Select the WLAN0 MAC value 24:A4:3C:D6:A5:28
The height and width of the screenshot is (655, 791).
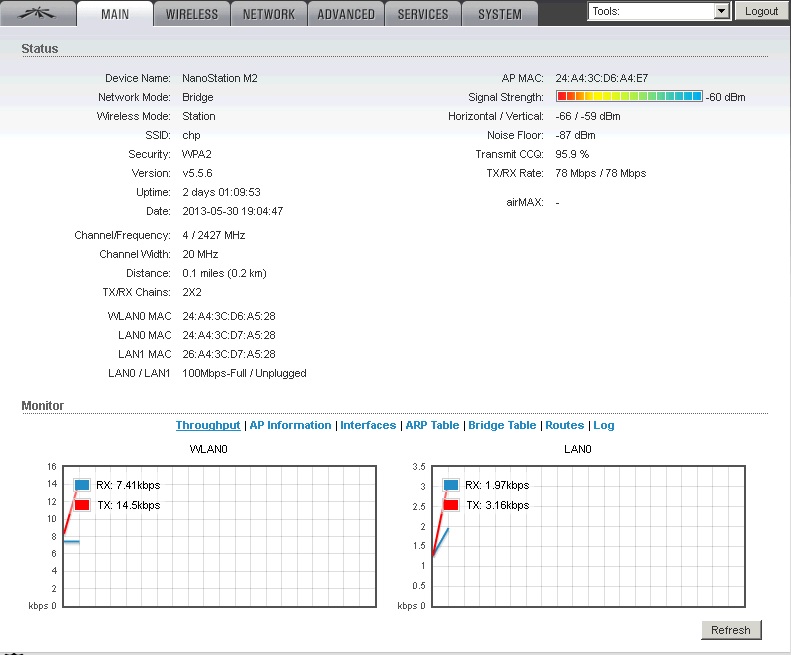(229, 316)
